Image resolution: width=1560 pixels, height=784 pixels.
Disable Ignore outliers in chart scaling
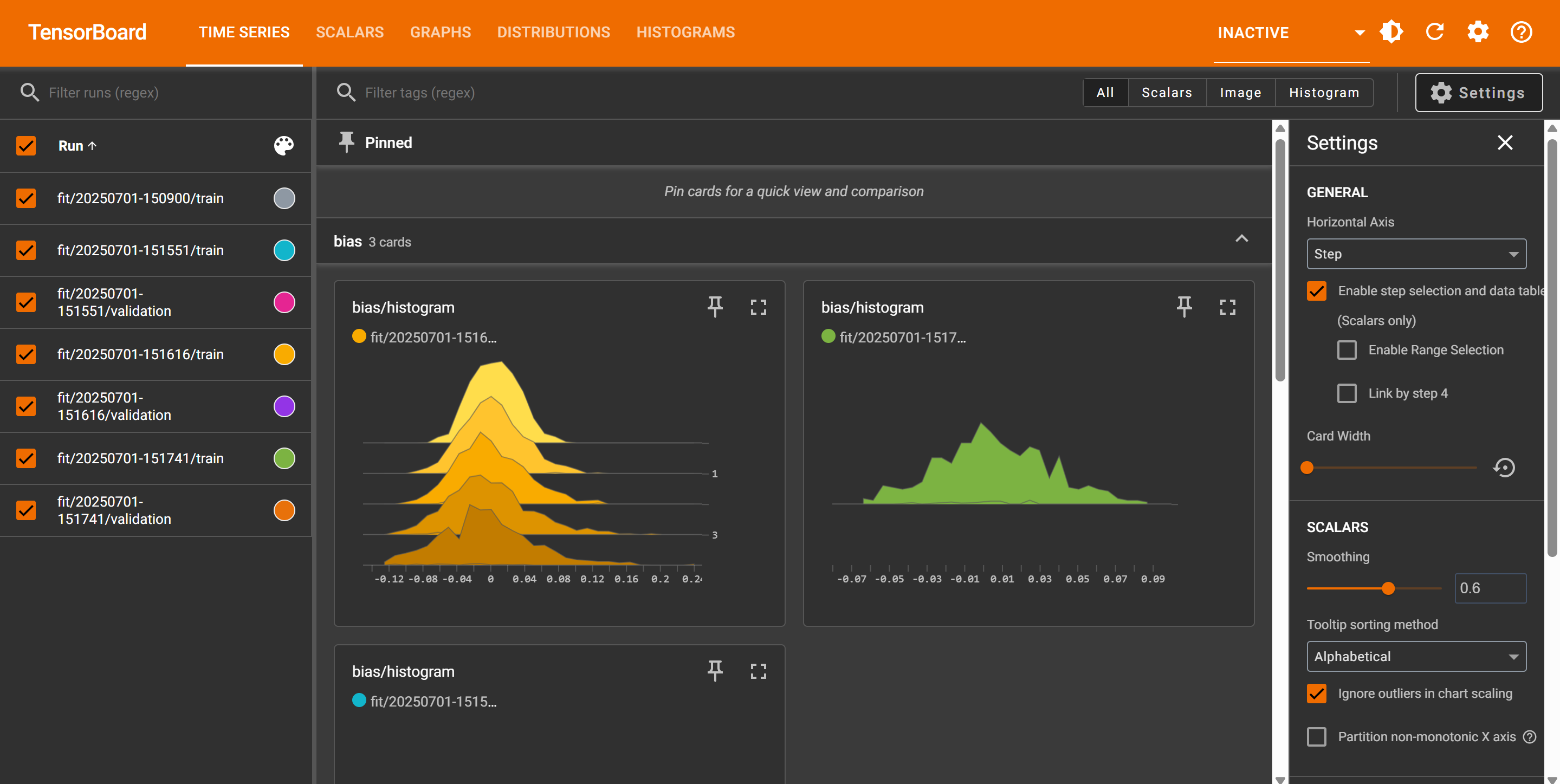1317,694
